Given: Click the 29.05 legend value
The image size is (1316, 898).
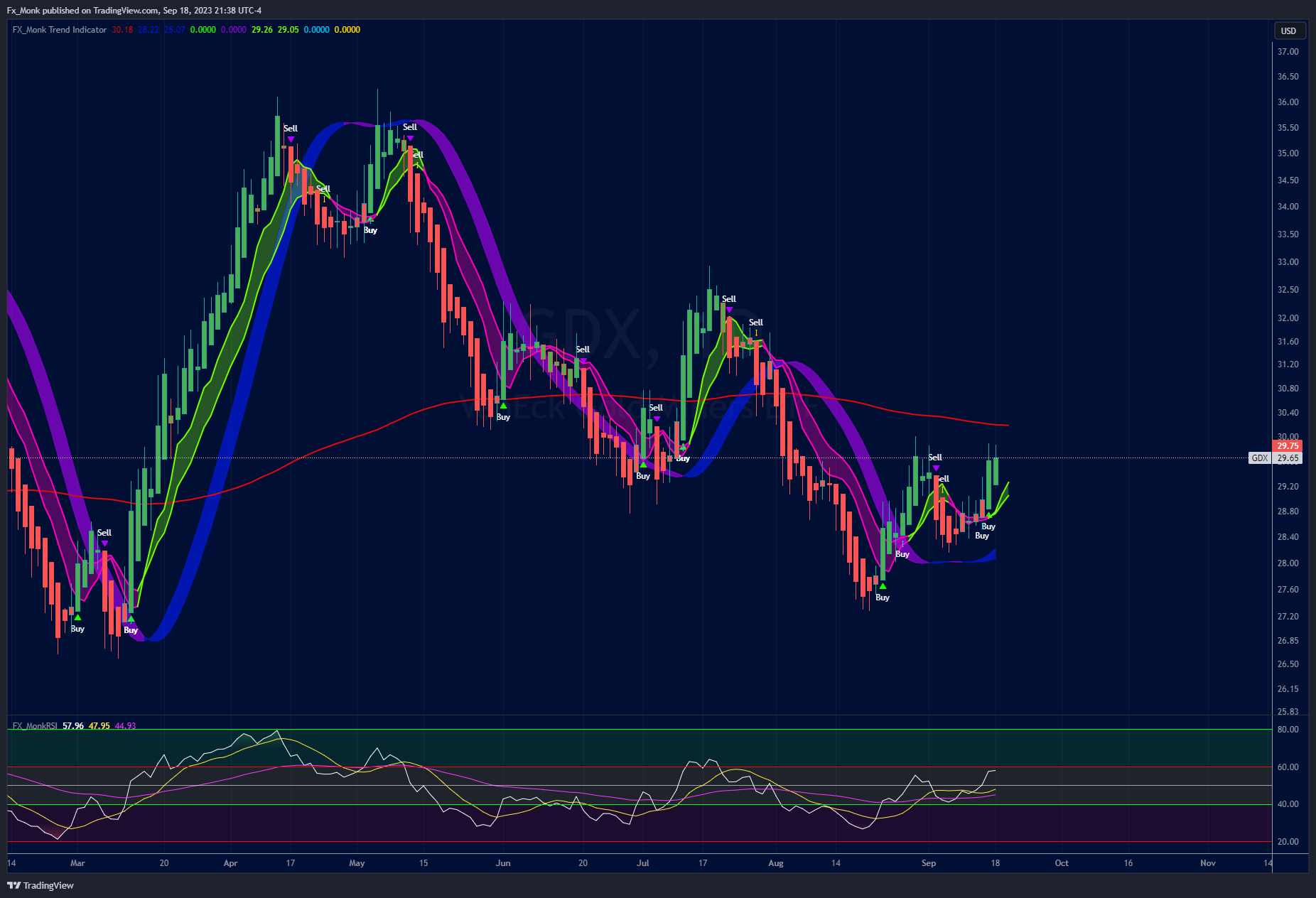Looking at the screenshot, I should coord(288,30).
